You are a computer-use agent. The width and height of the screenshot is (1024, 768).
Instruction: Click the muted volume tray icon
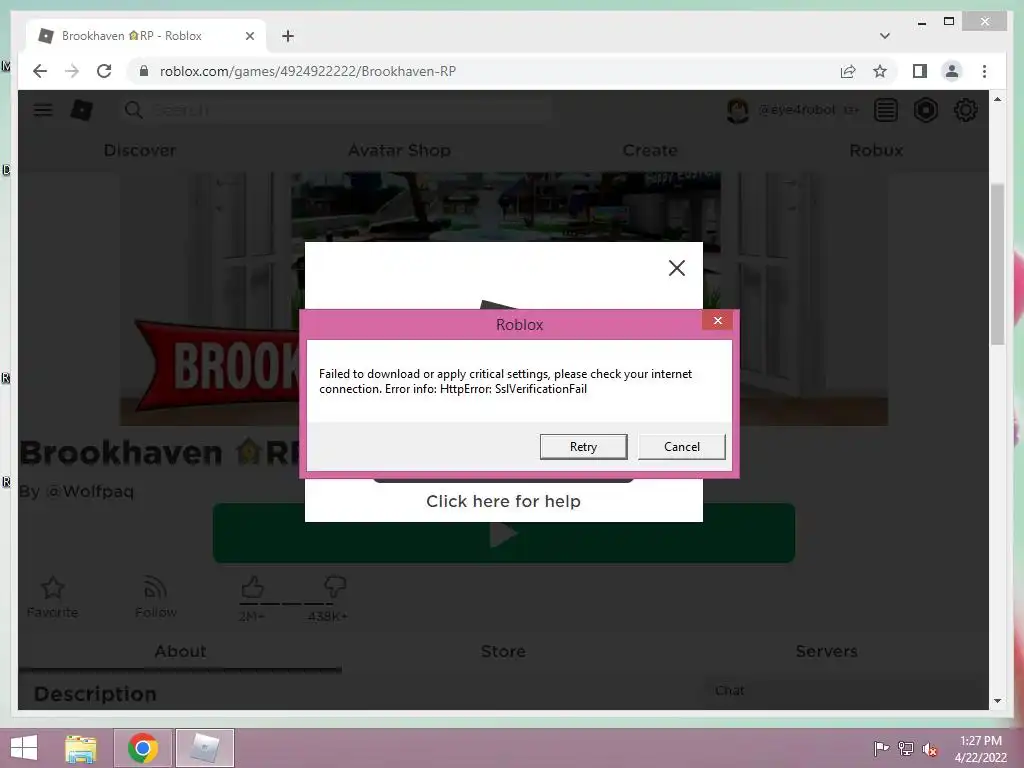pyautogui.click(x=929, y=748)
